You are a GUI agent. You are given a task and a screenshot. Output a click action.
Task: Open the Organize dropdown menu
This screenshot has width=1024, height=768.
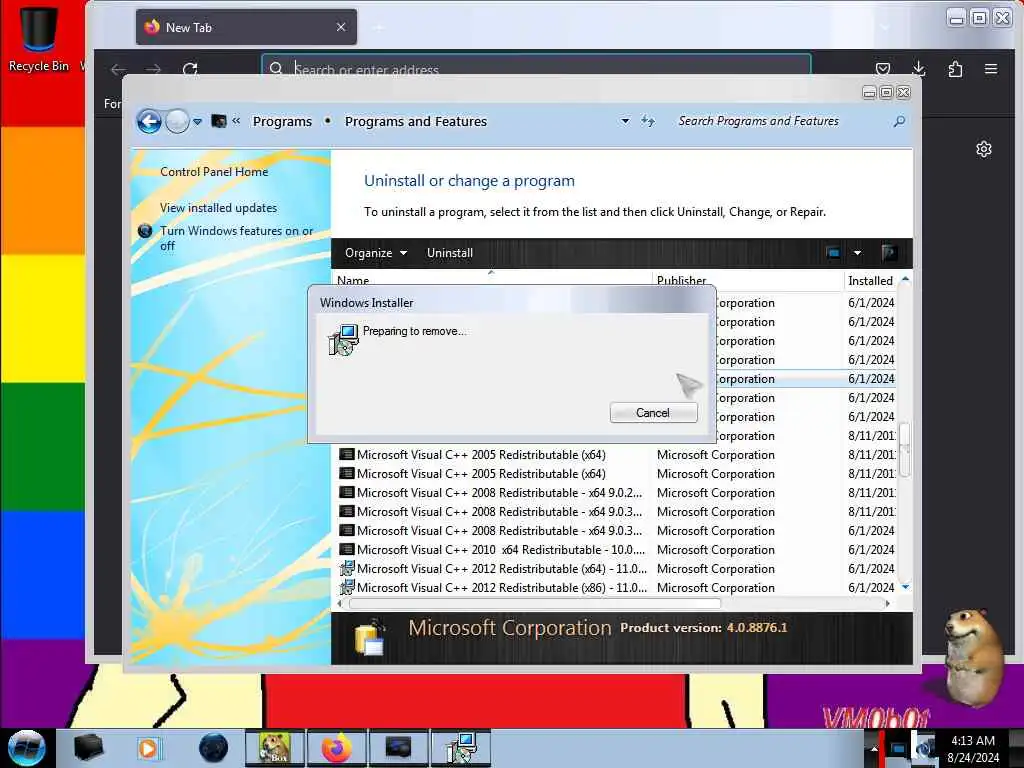pyautogui.click(x=376, y=253)
